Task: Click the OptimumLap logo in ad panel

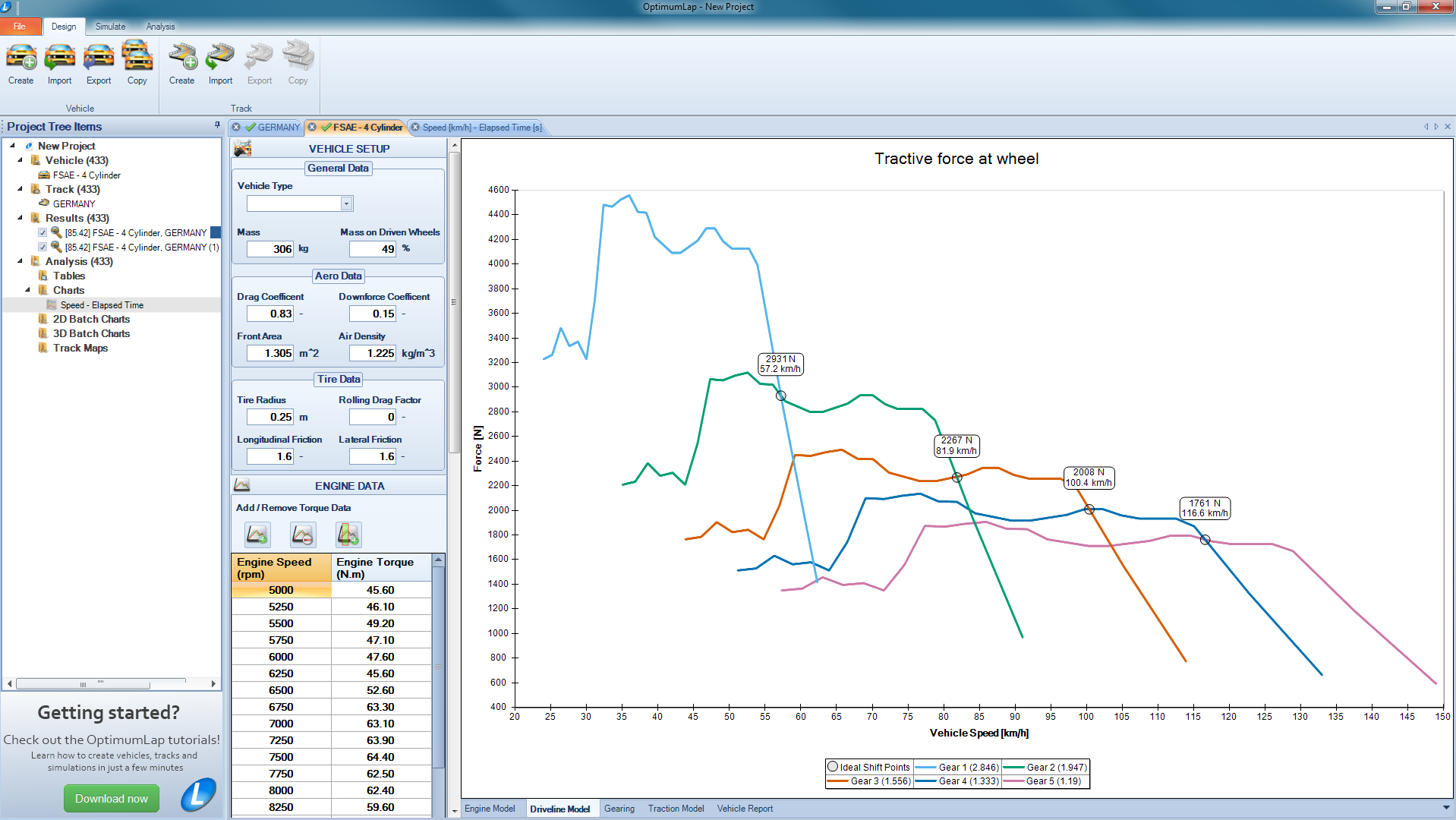Action: pos(199,795)
